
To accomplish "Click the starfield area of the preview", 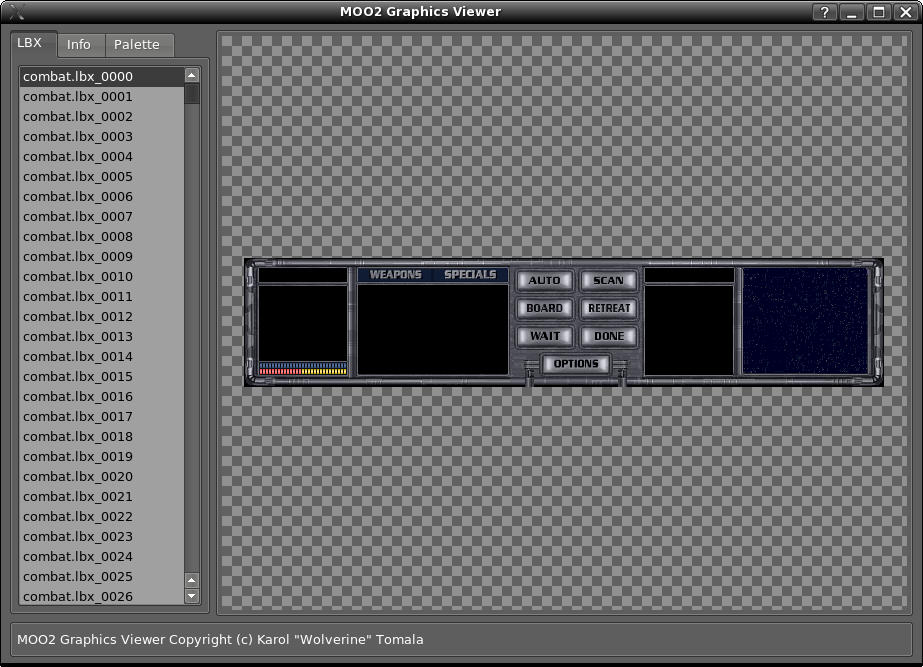I will (x=805, y=321).
